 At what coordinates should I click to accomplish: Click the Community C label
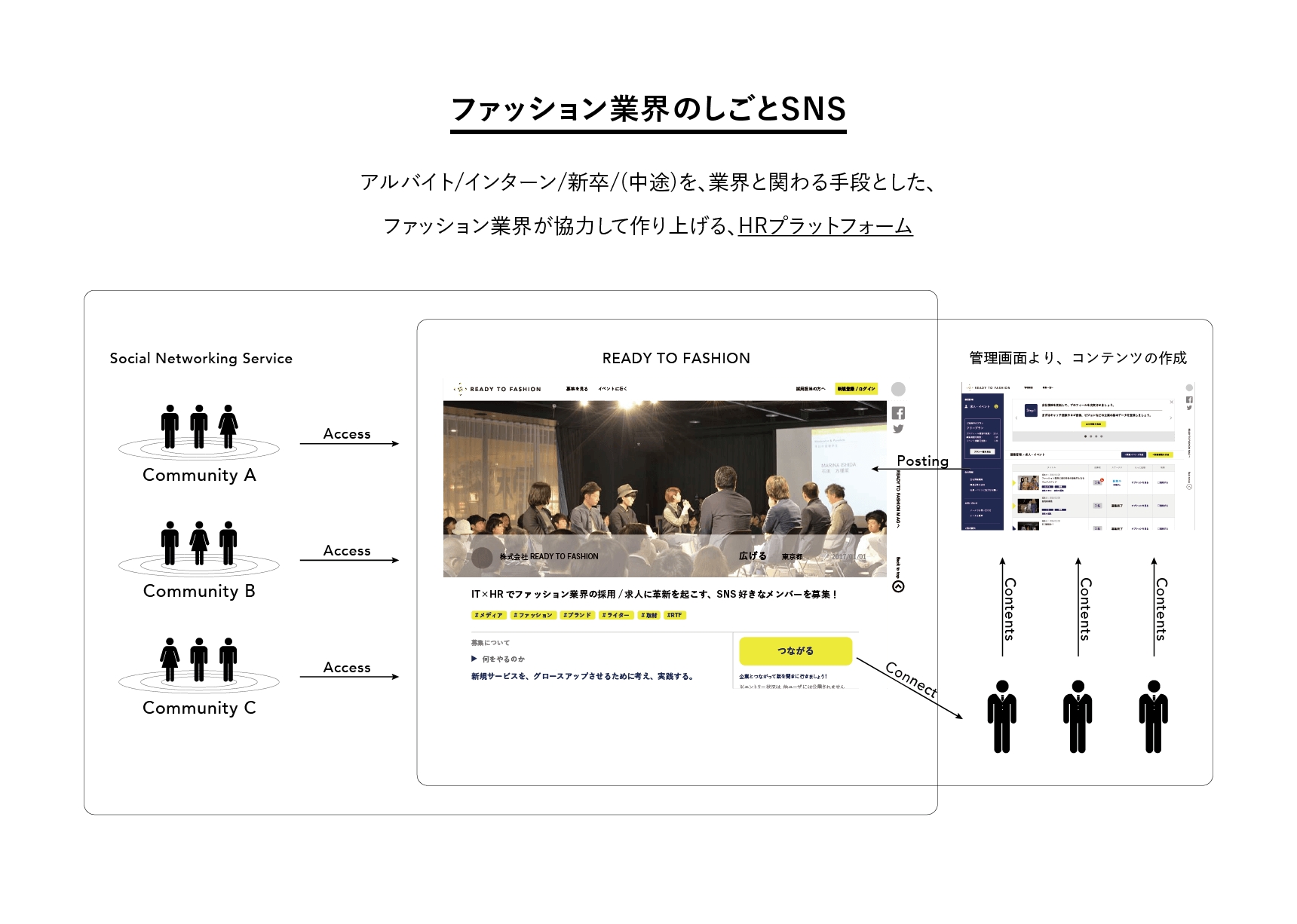click(x=199, y=708)
